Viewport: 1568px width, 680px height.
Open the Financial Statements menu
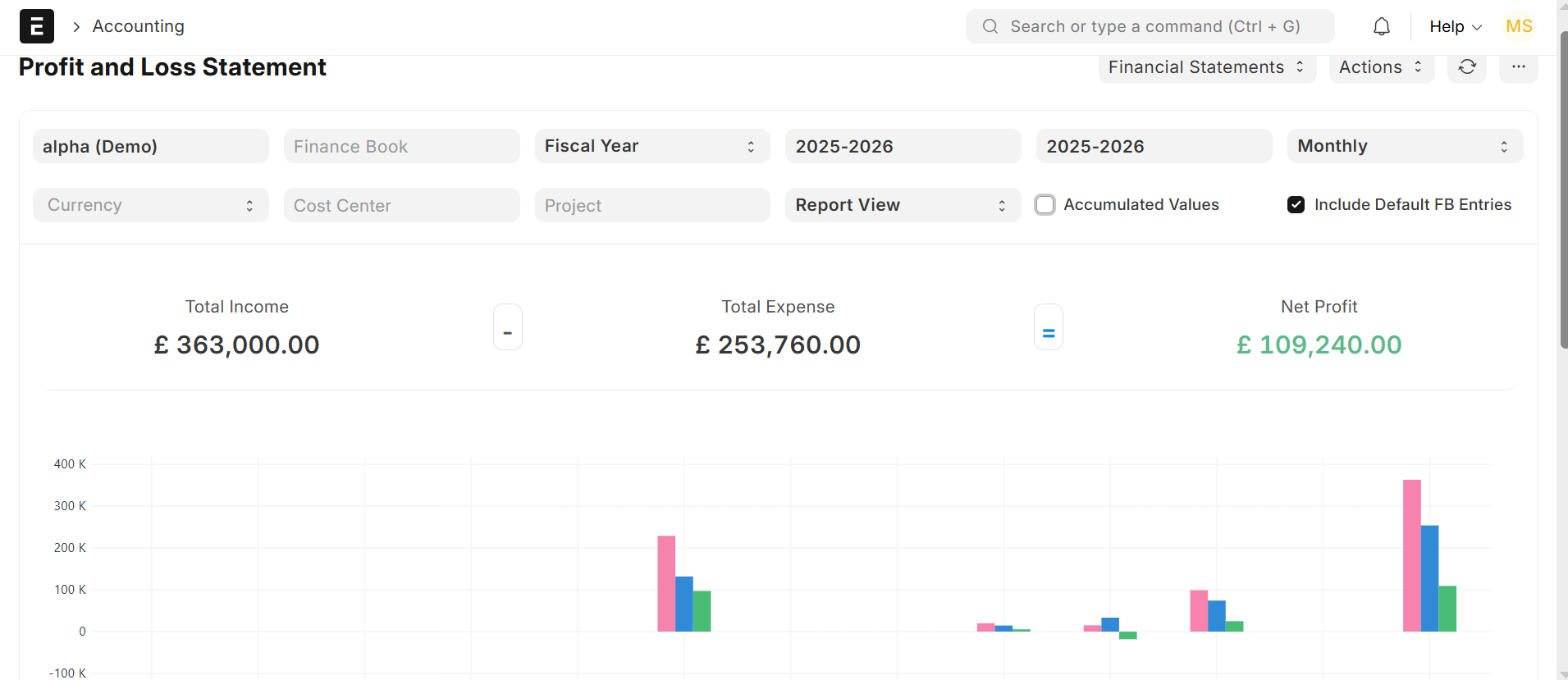point(1206,67)
